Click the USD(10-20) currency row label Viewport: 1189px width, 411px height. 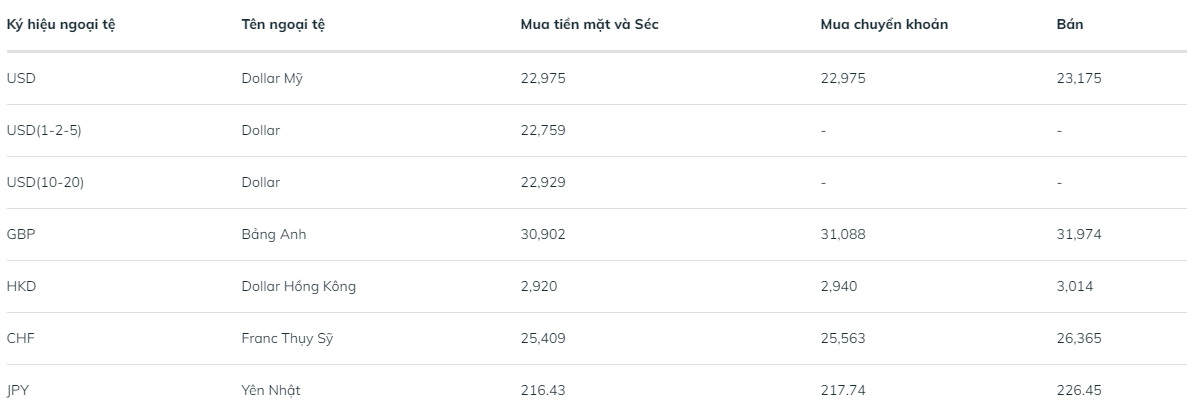click(46, 182)
